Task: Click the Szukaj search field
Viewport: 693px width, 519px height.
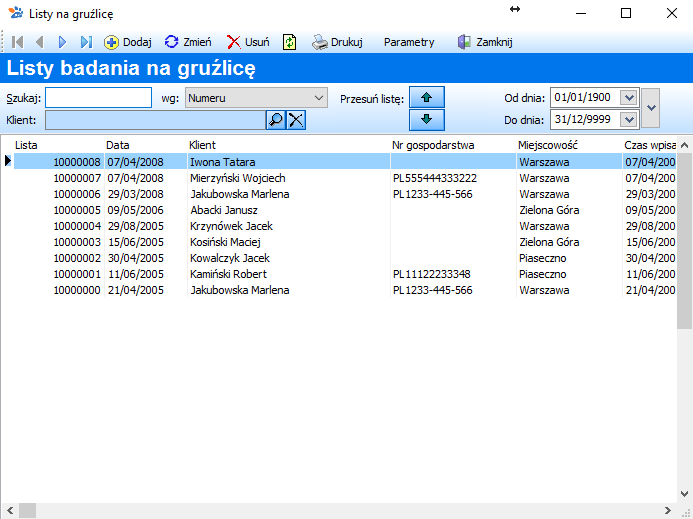Action: click(99, 98)
